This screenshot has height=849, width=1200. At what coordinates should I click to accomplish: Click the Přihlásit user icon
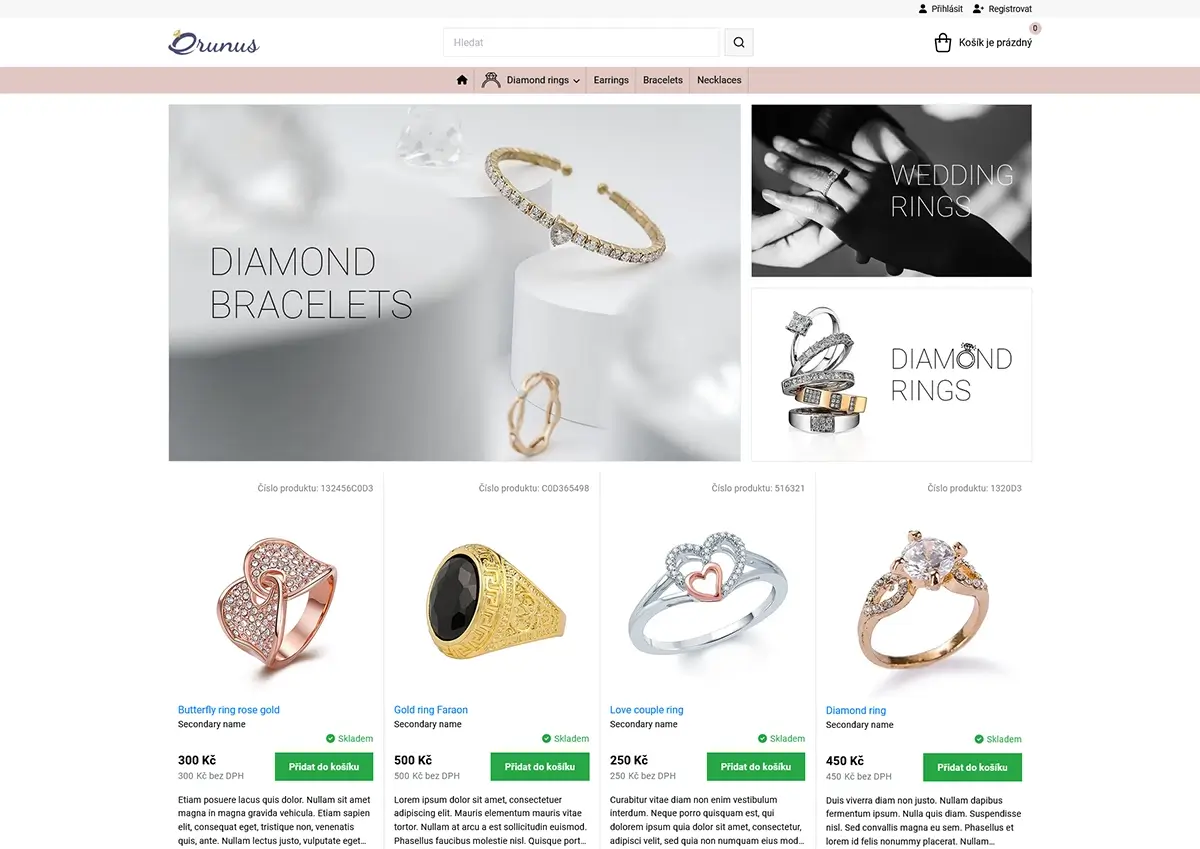coord(923,9)
